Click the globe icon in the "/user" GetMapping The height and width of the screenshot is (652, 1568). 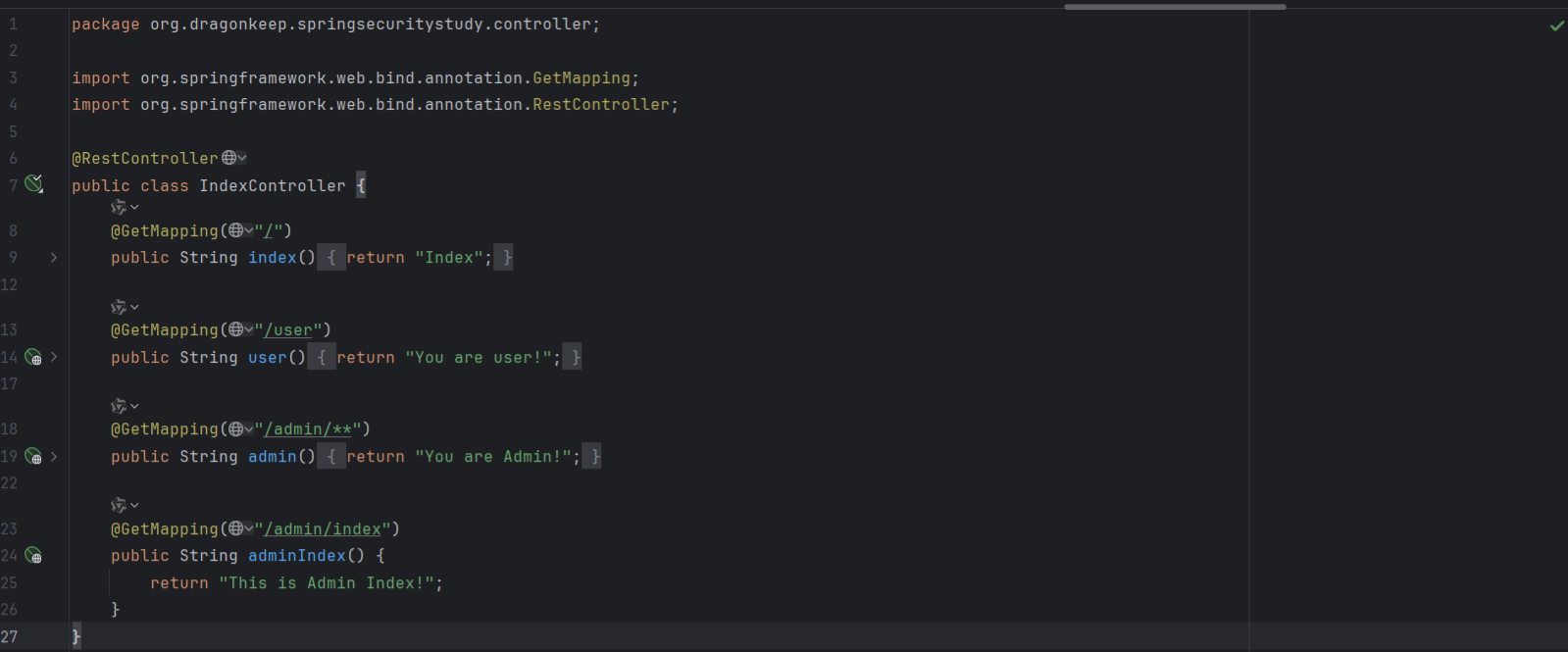point(236,329)
